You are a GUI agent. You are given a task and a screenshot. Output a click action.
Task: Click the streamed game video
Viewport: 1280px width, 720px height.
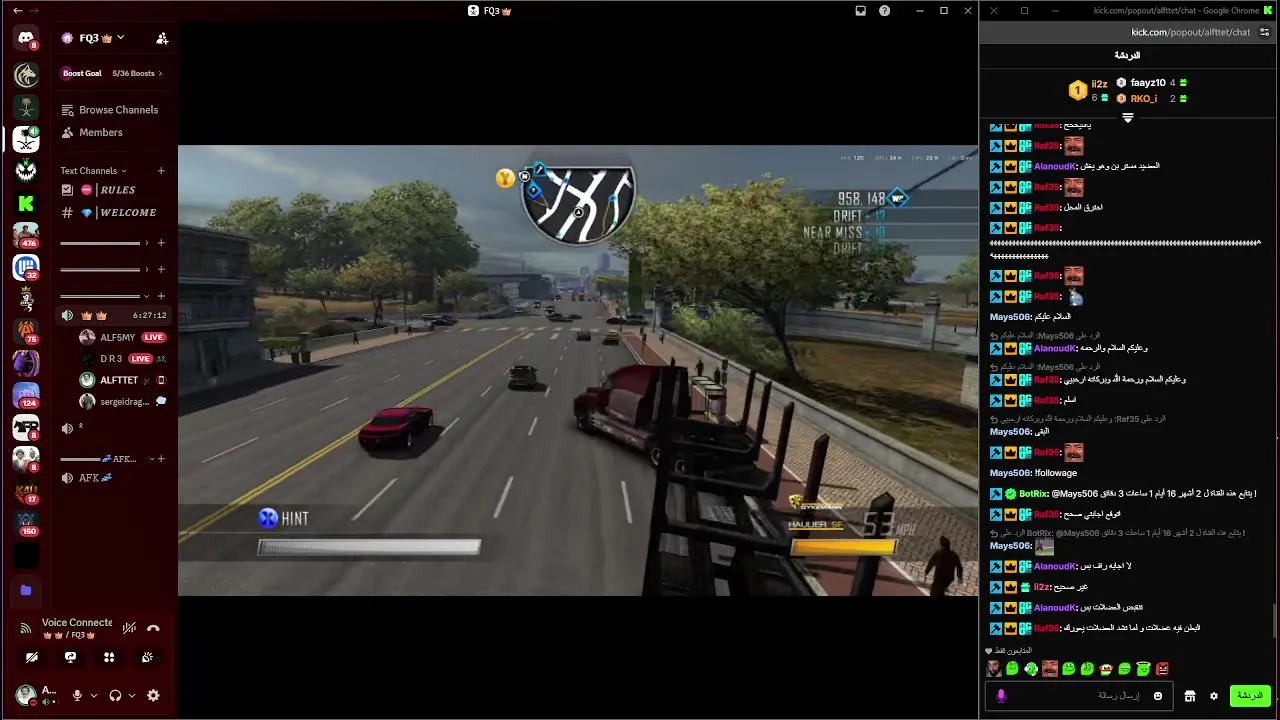tap(578, 370)
